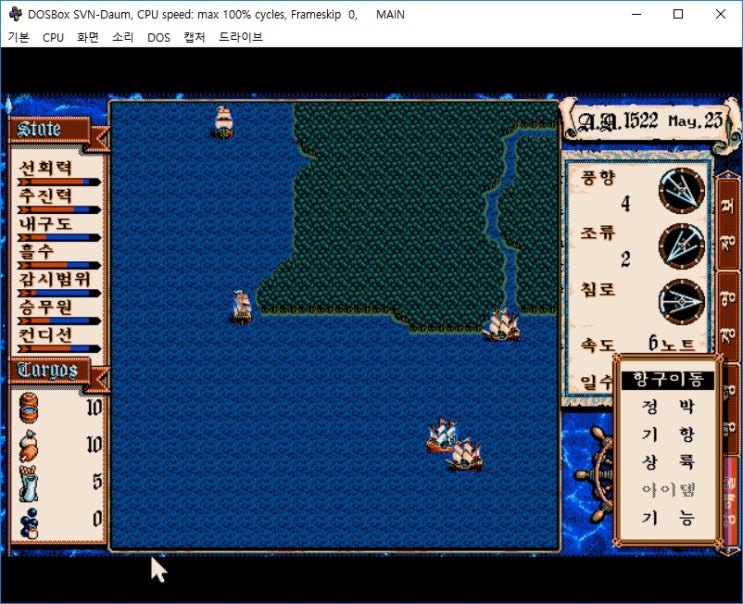Click the cannonball quantity 0
The height and width of the screenshot is (604, 743).
pyautogui.click(x=97, y=519)
